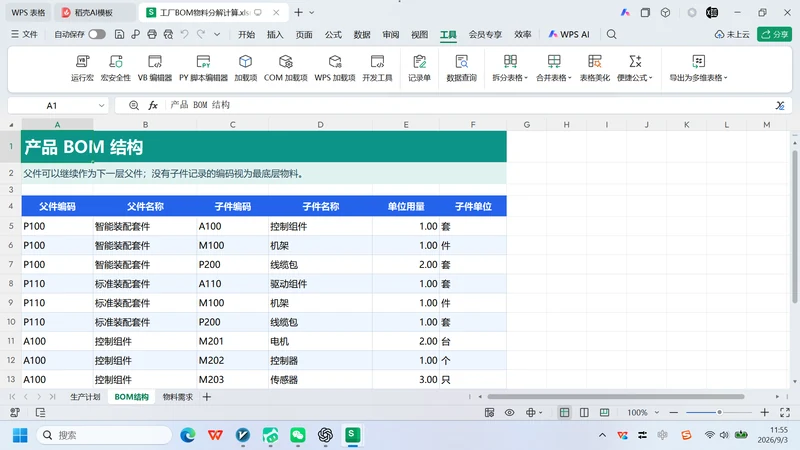This screenshot has width=800, height=450.
Task: Click the search magnifier in ribbon bar
Action: [611, 34]
